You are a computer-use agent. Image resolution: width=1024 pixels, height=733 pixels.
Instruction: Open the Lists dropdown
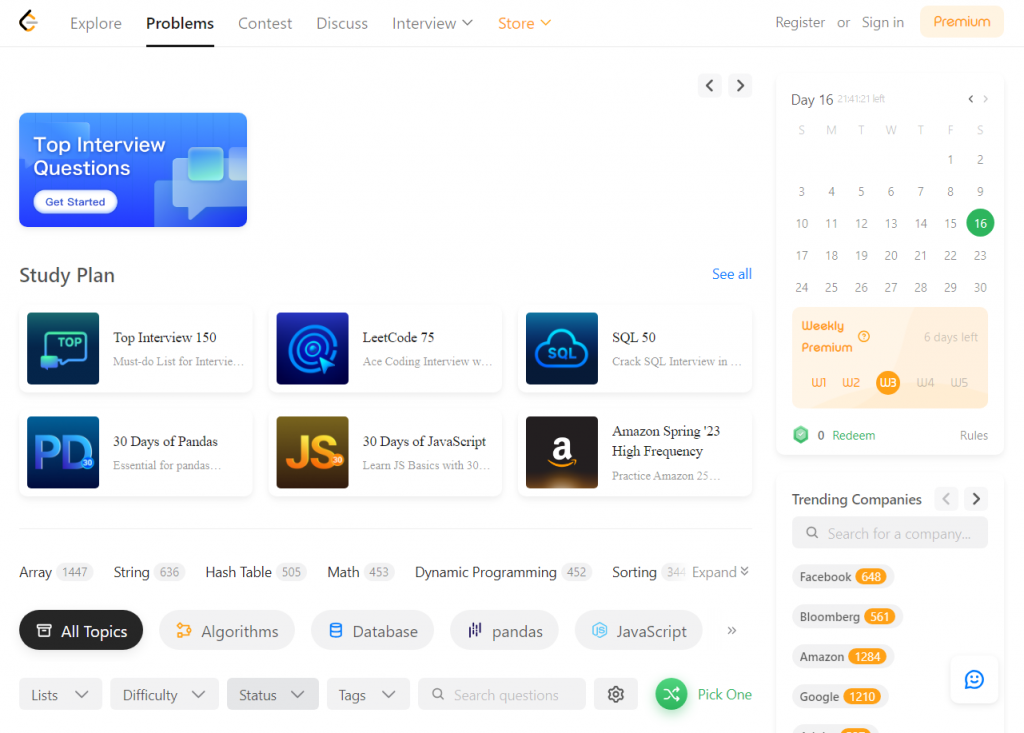tap(60, 694)
